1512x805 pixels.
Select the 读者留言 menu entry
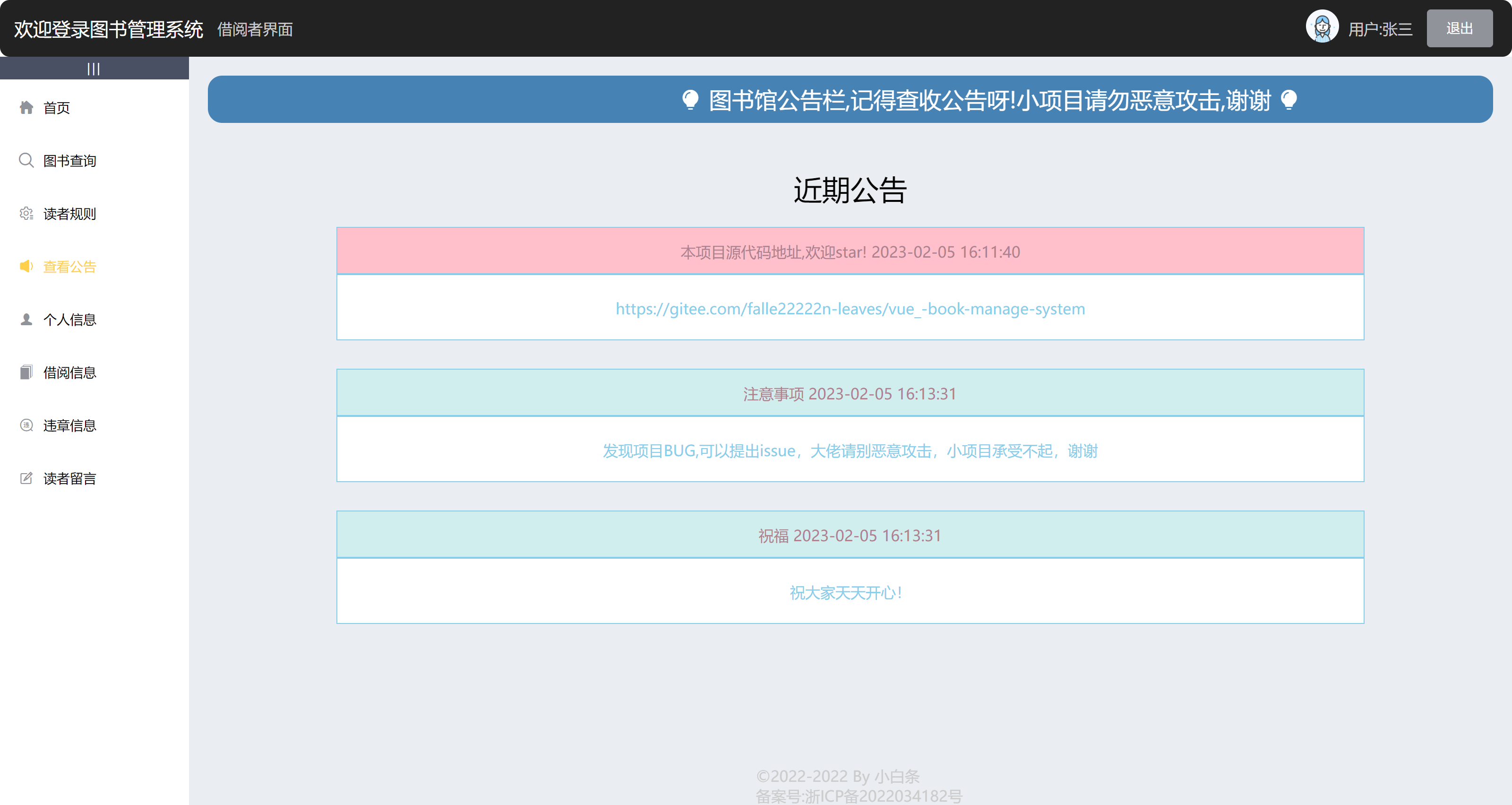70,478
